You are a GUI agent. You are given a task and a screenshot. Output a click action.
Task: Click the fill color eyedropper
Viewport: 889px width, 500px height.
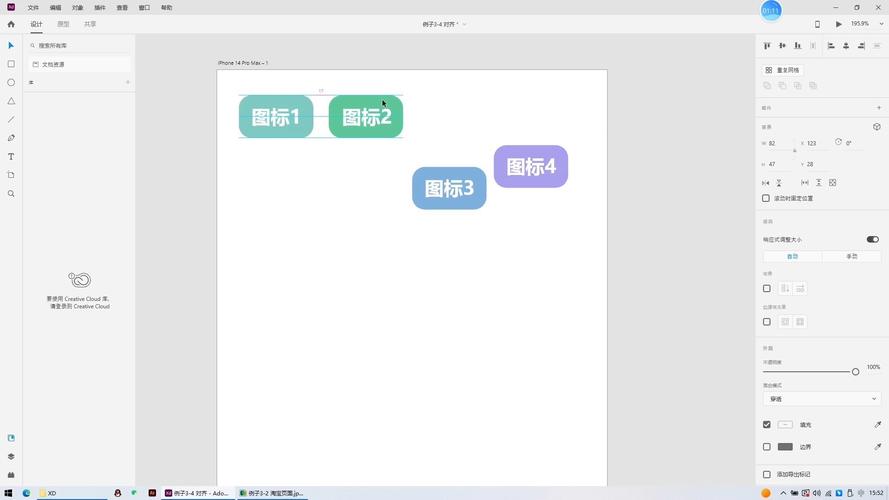(x=878, y=425)
